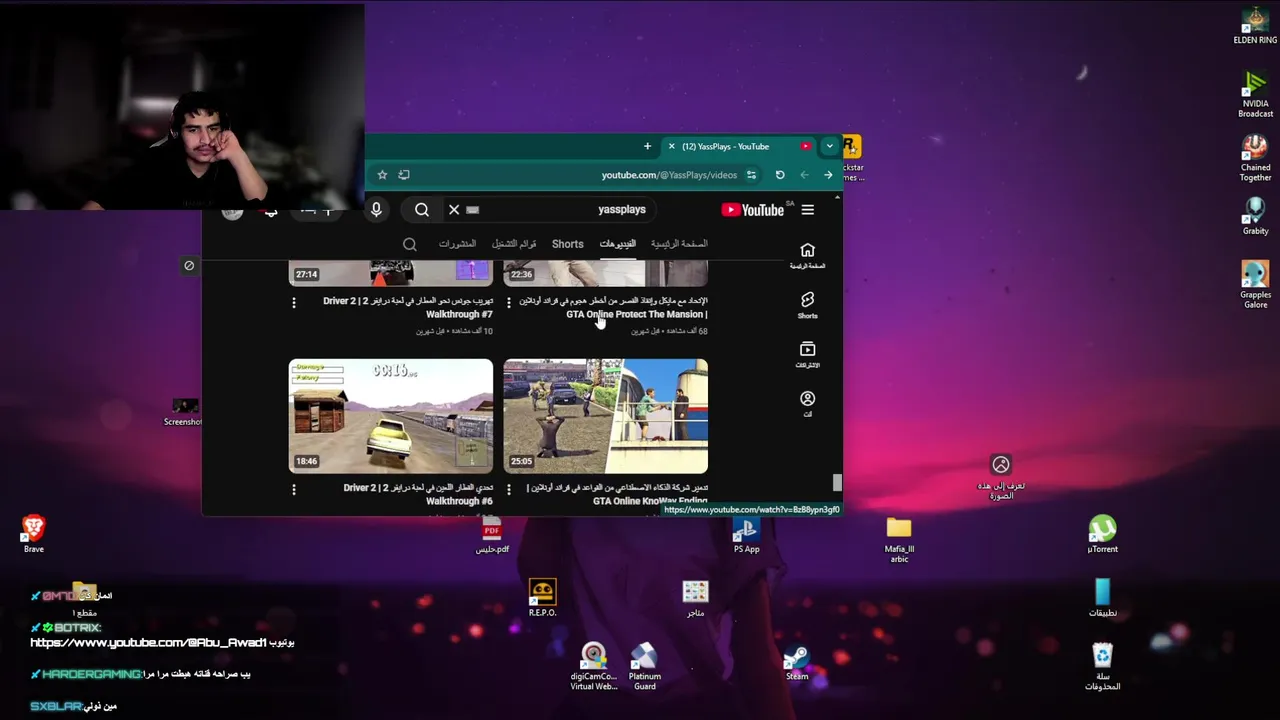The image size is (1280, 720).
Task: Open the PDF file on the desktop
Action: [x=492, y=537]
